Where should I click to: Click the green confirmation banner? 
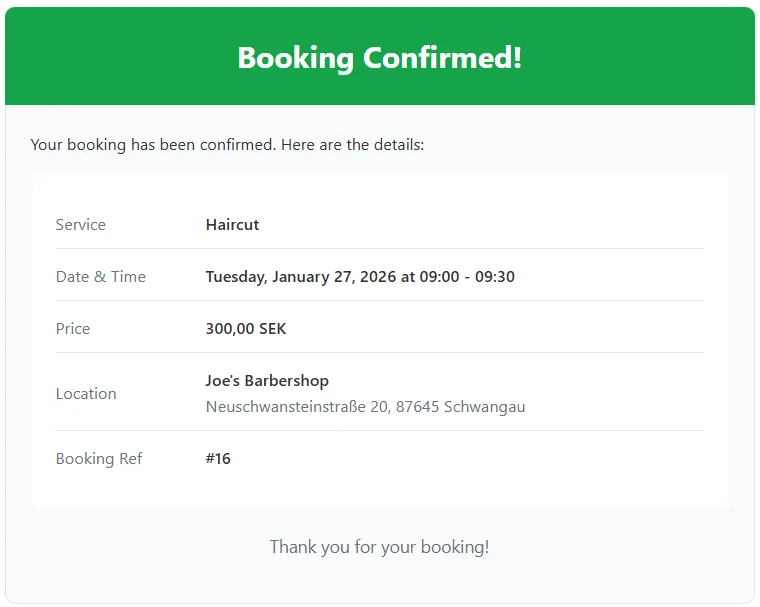click(380, 56)
